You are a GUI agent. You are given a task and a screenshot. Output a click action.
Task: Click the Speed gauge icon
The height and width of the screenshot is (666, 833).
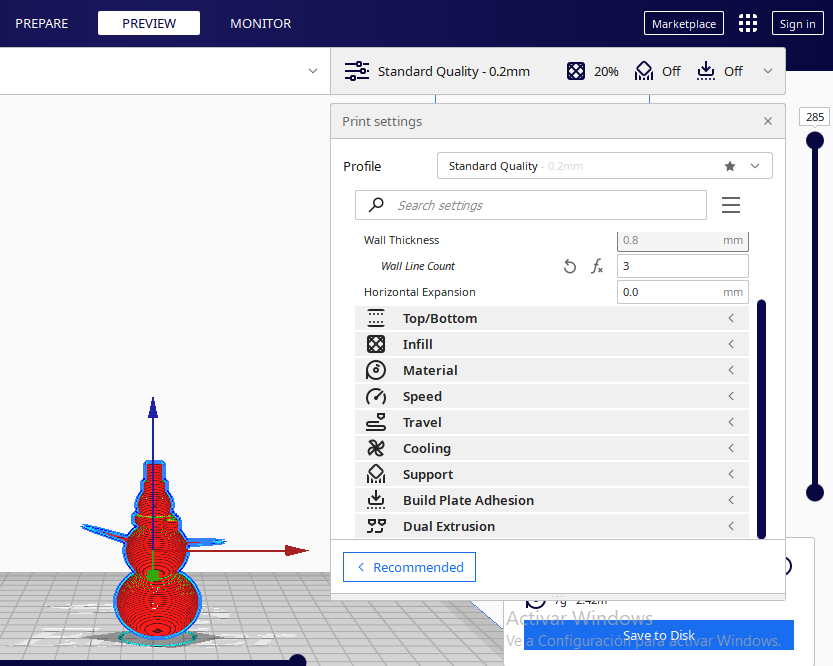coord(376,396)
